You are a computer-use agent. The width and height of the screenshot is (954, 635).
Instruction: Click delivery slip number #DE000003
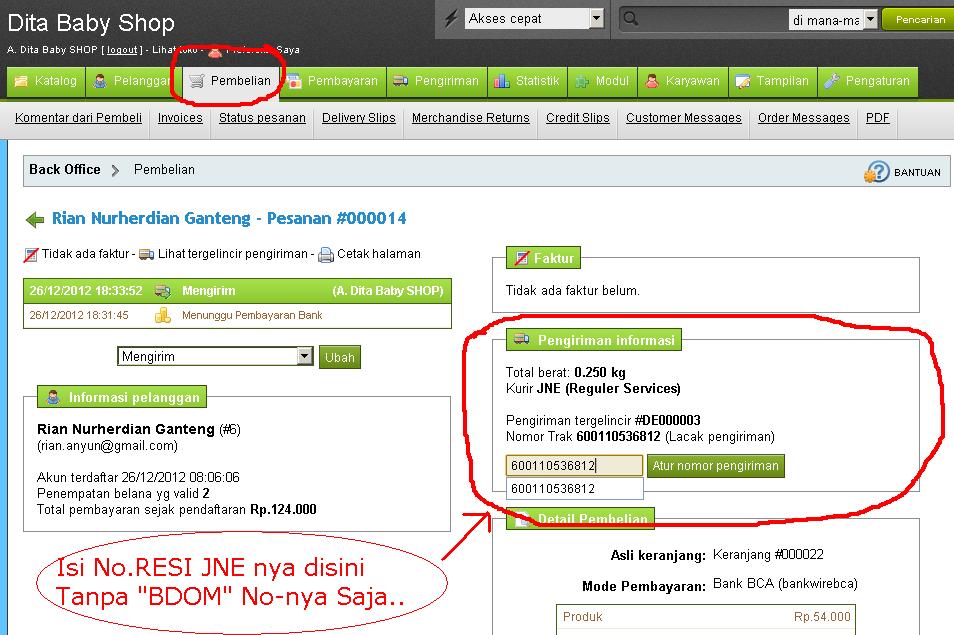667,420
